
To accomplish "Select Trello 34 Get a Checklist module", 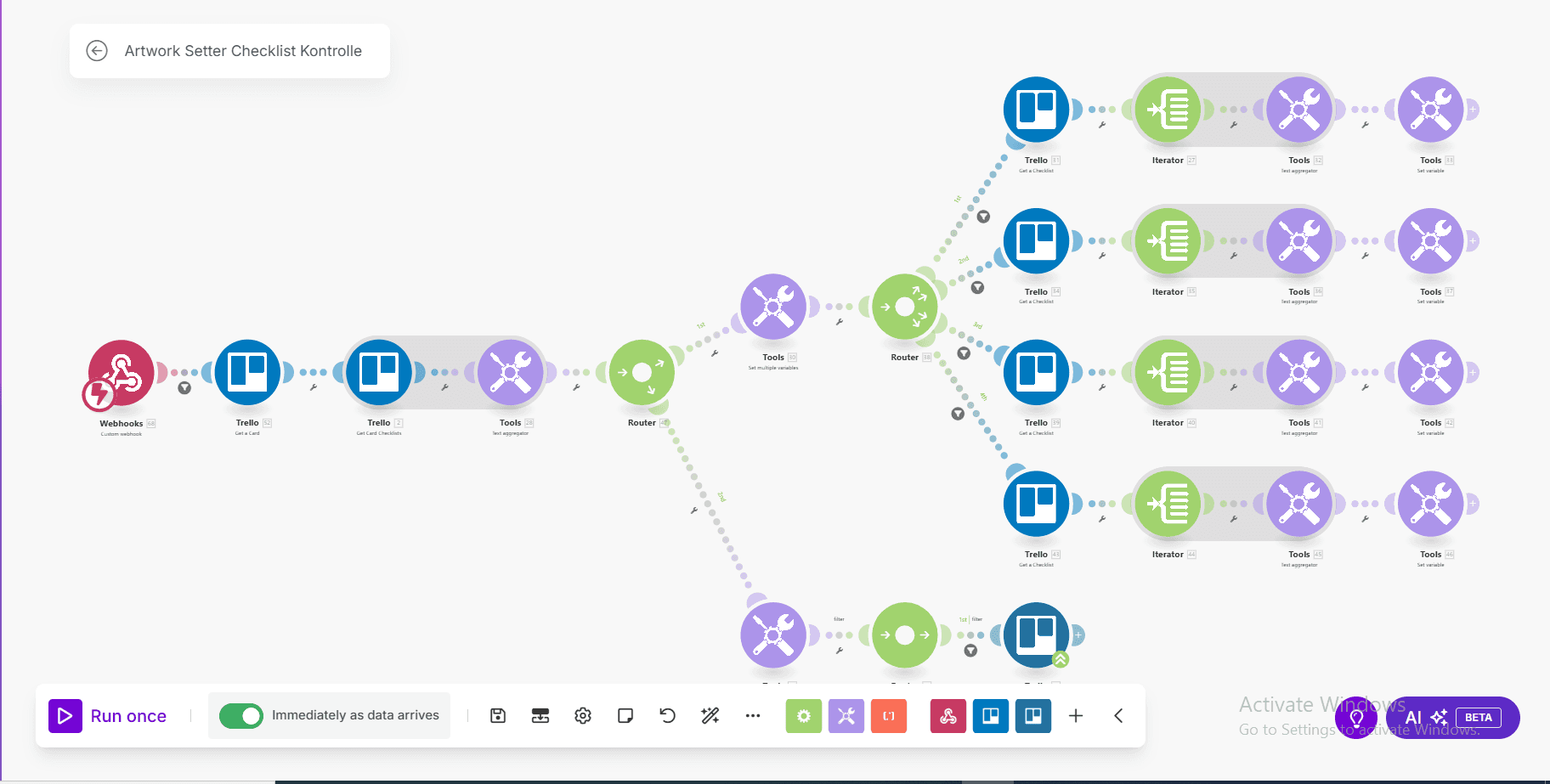I will [1036, 241].
